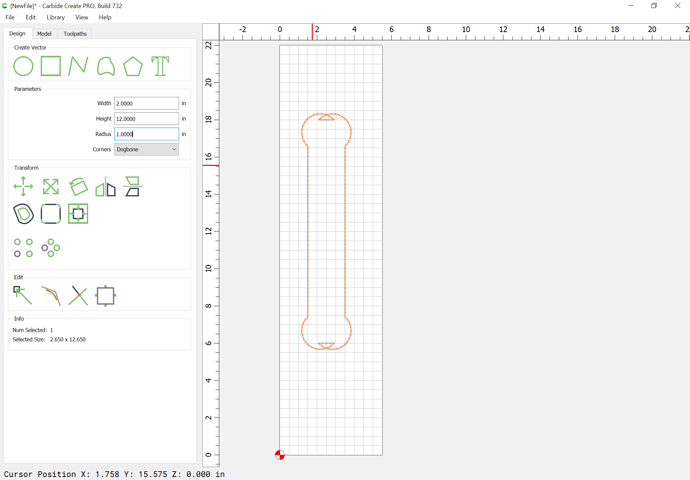Select the Circle vector tool
The image size is (690, 480).
click(23, 66)
